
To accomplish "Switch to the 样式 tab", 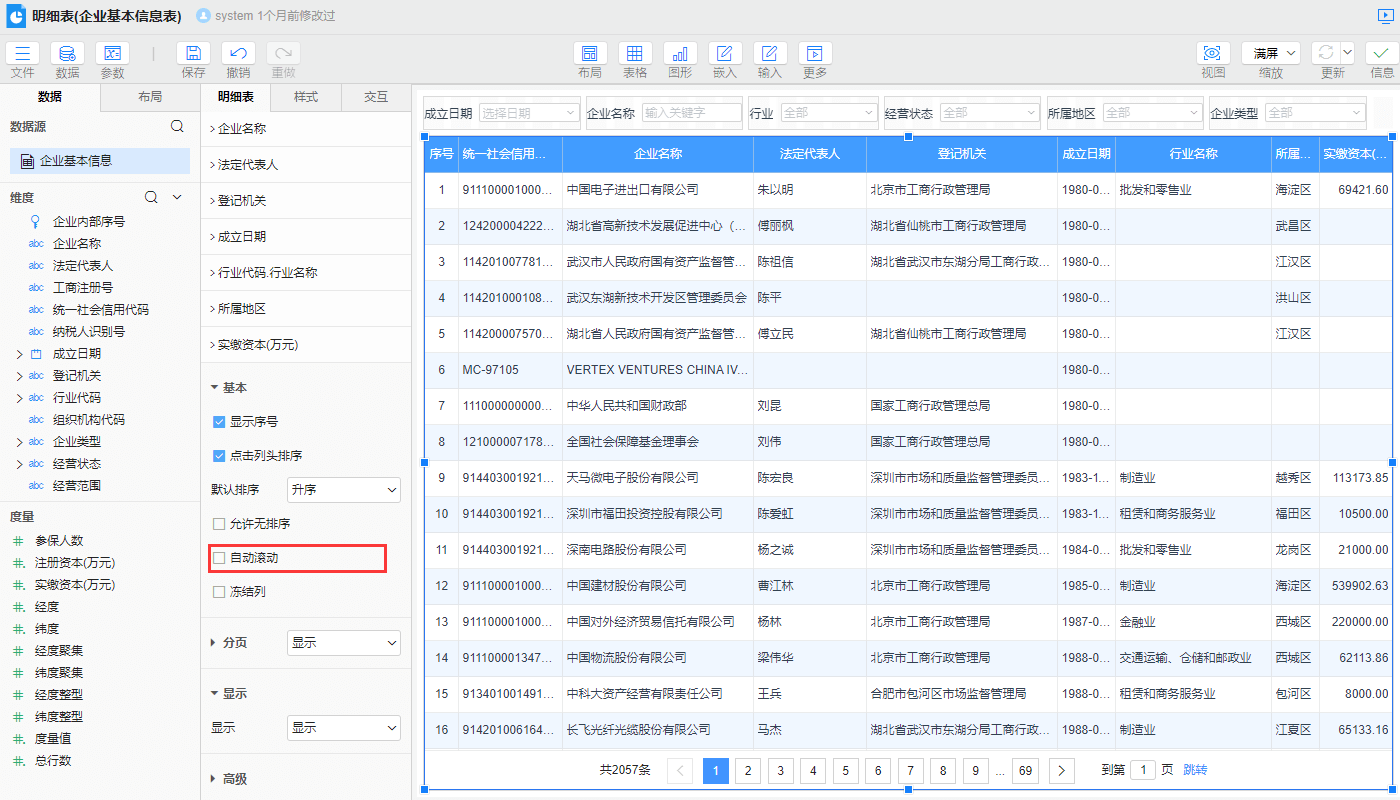I will [306, 97].
